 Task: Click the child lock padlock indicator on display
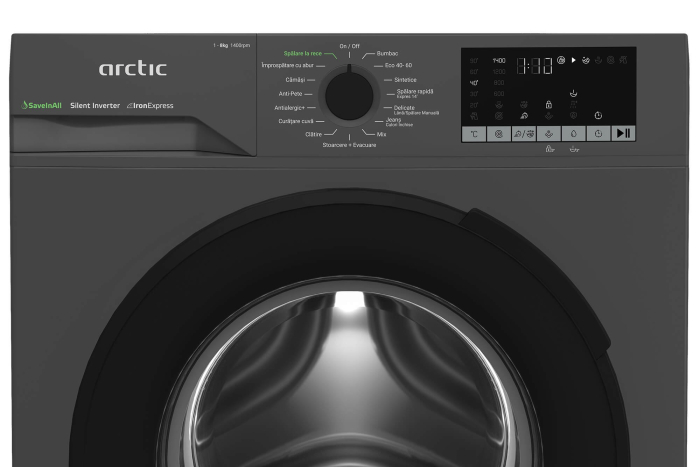click(x=549, y=105)
